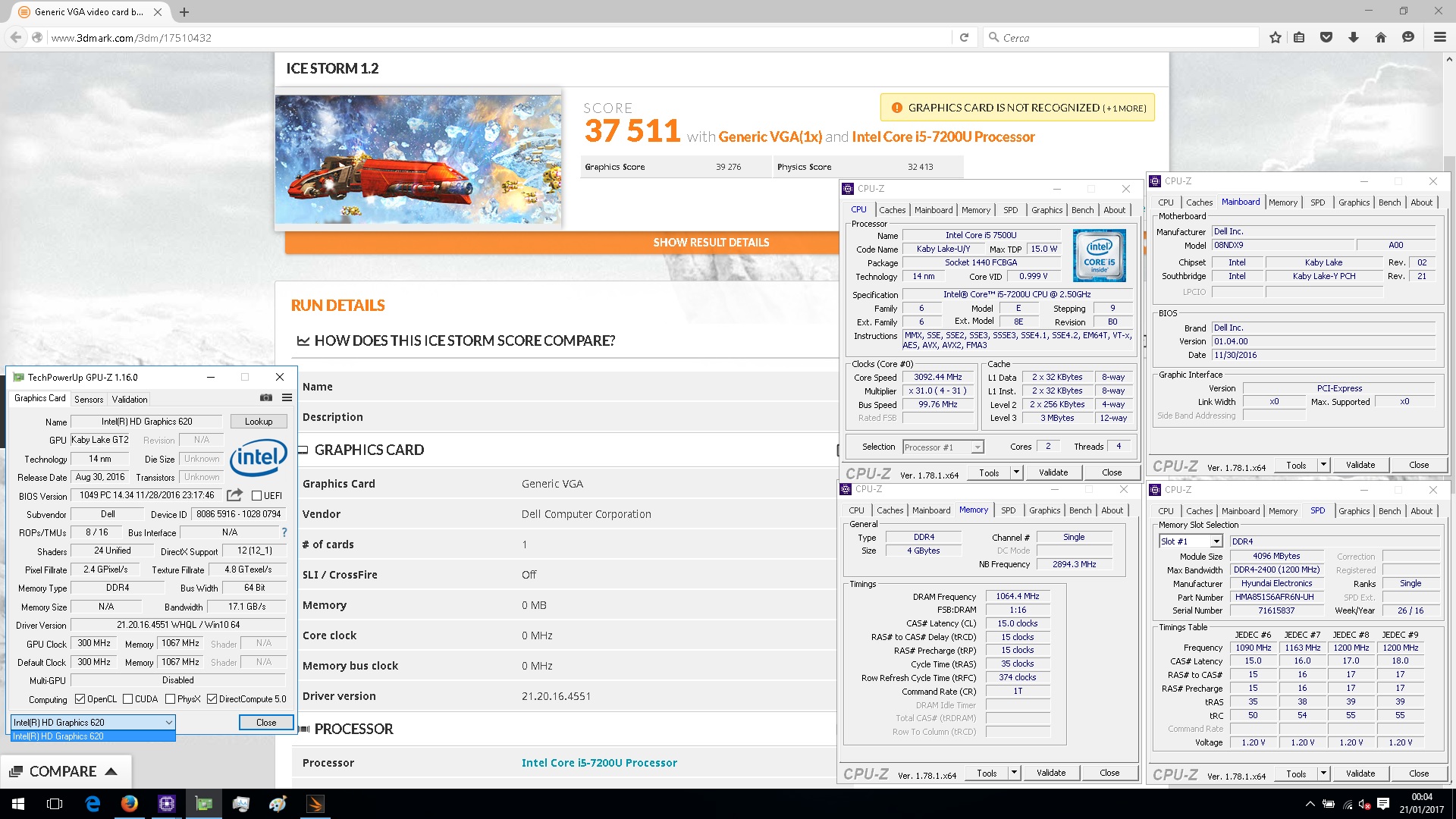The height and width of the screenshot is (819, 1456).
Task: Click the address bar URL field
Action: [x=498, y=37]
